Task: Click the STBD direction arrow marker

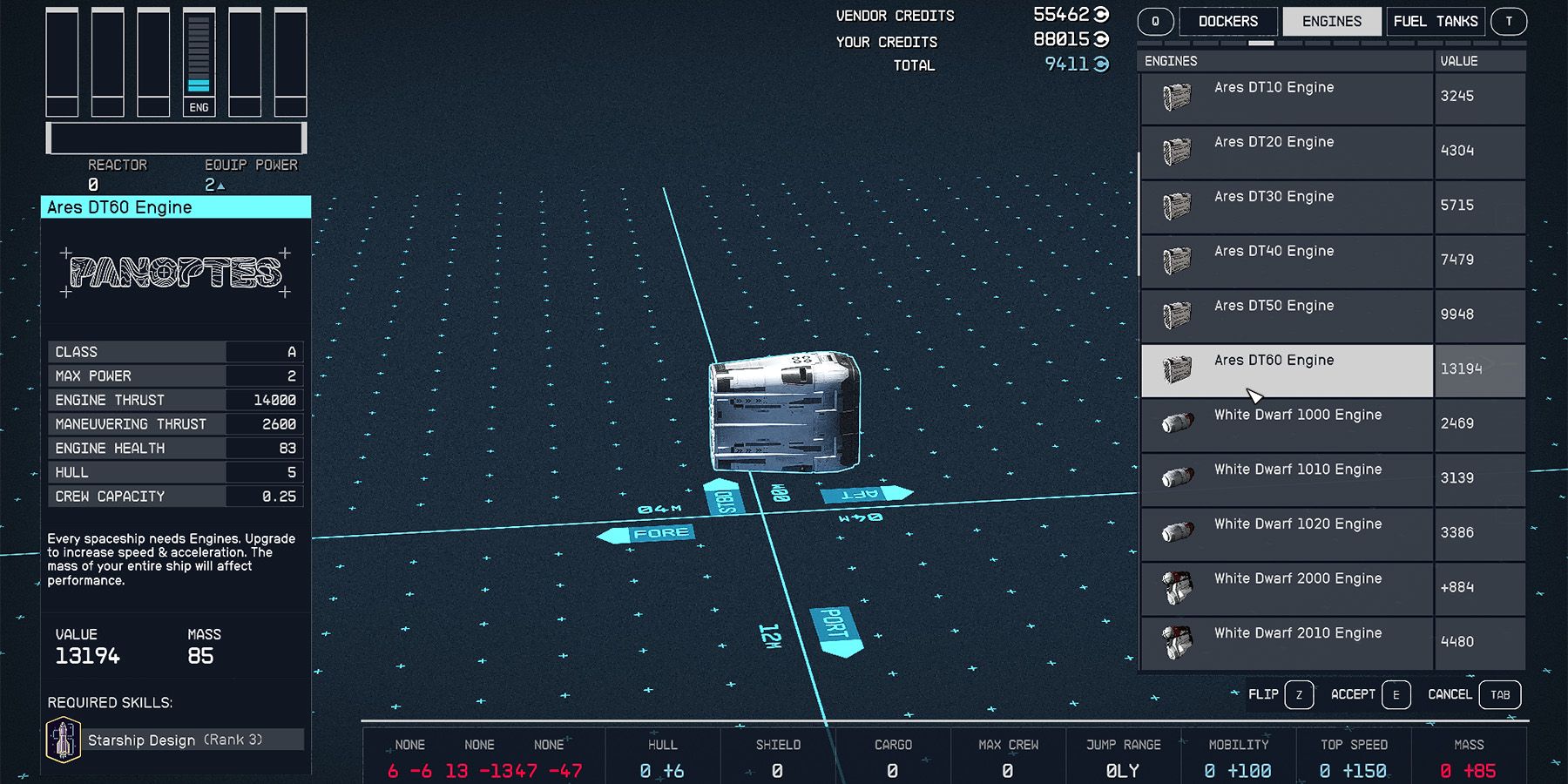Action: tap(723, 497)
